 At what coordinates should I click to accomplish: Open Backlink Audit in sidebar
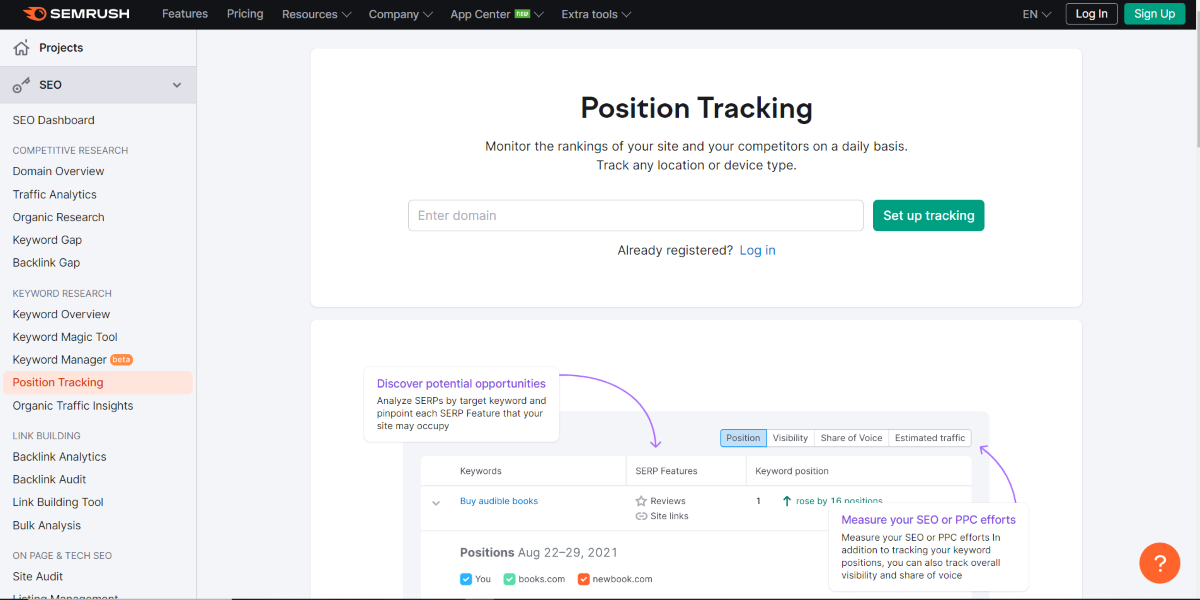point(49,479)
